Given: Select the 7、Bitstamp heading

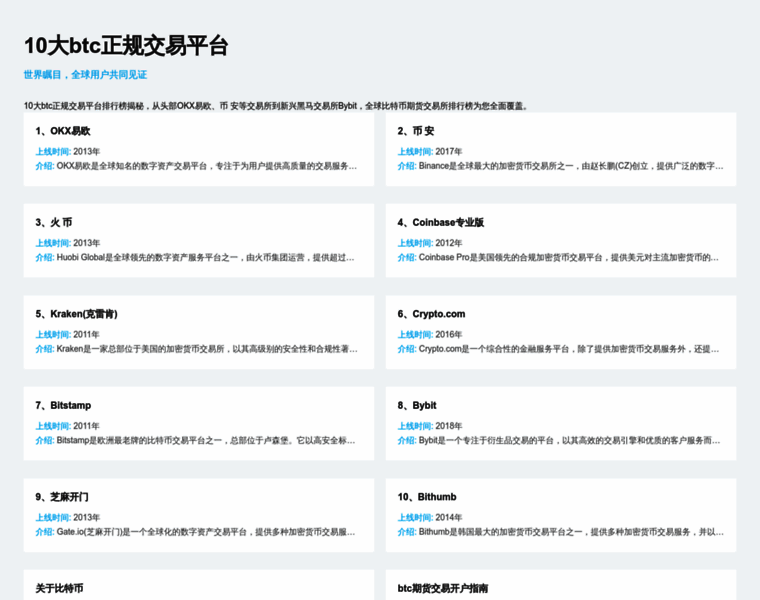Looking at the screenshot, I should pos(63,405).
